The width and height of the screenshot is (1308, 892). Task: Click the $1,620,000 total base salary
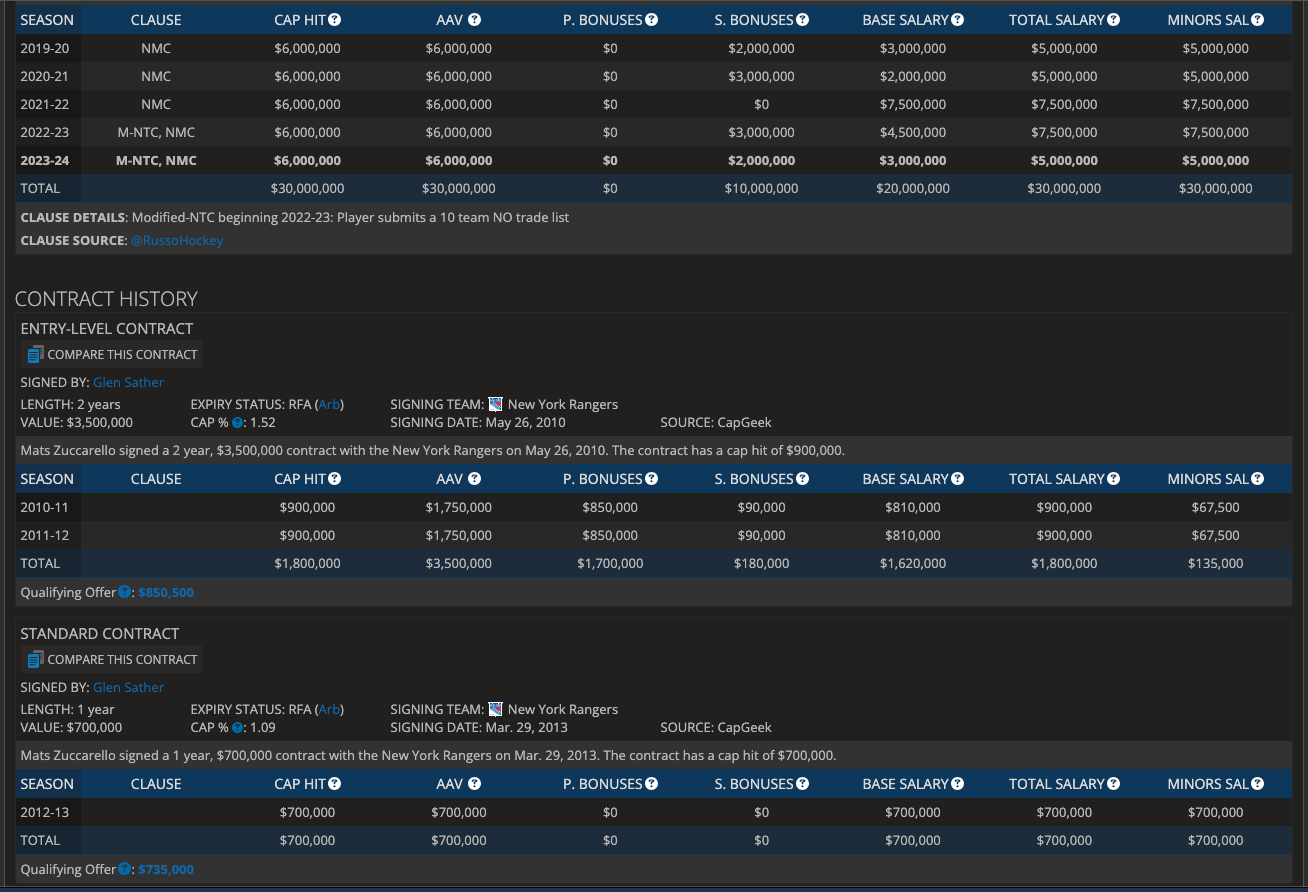(913, 563)
